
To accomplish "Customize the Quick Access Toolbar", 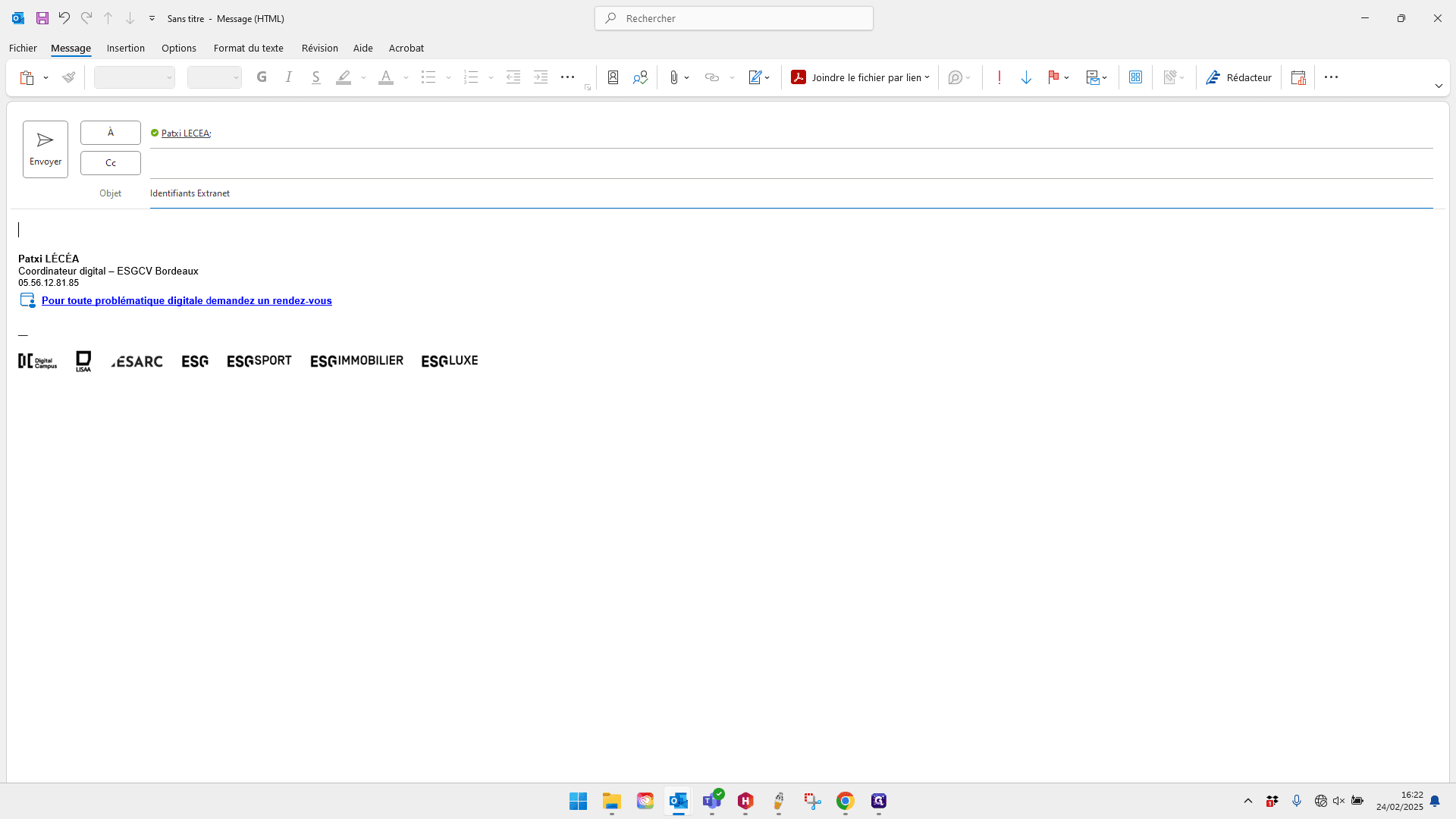I will 152,18.
